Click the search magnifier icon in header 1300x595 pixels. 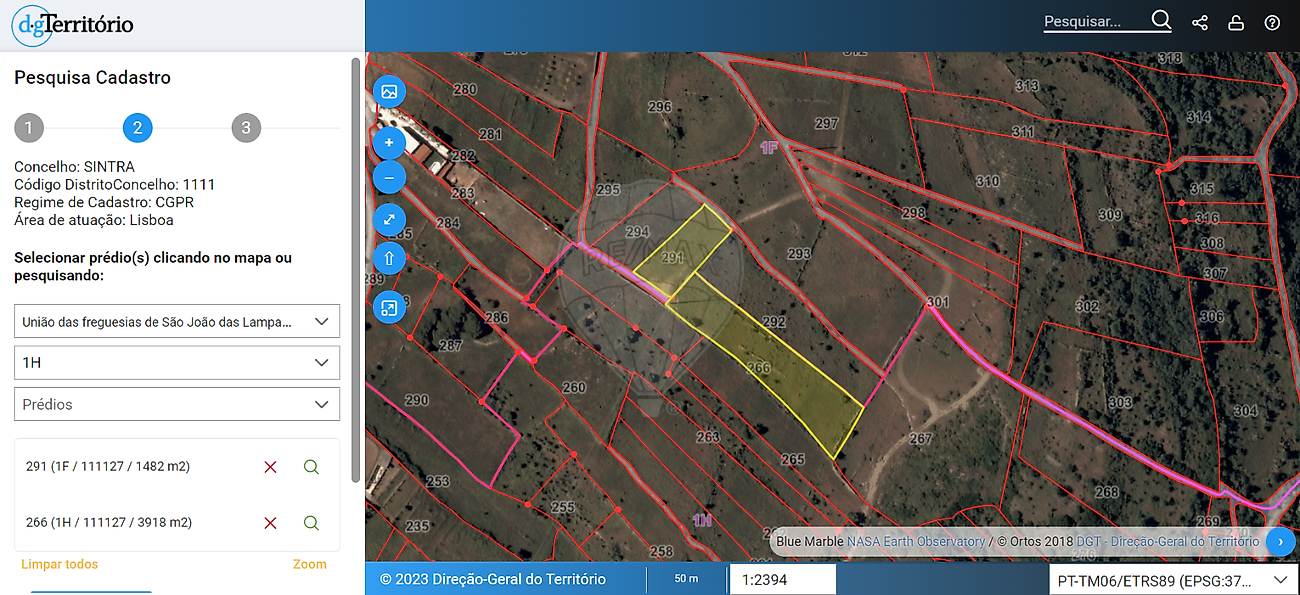pos(1160,21)
